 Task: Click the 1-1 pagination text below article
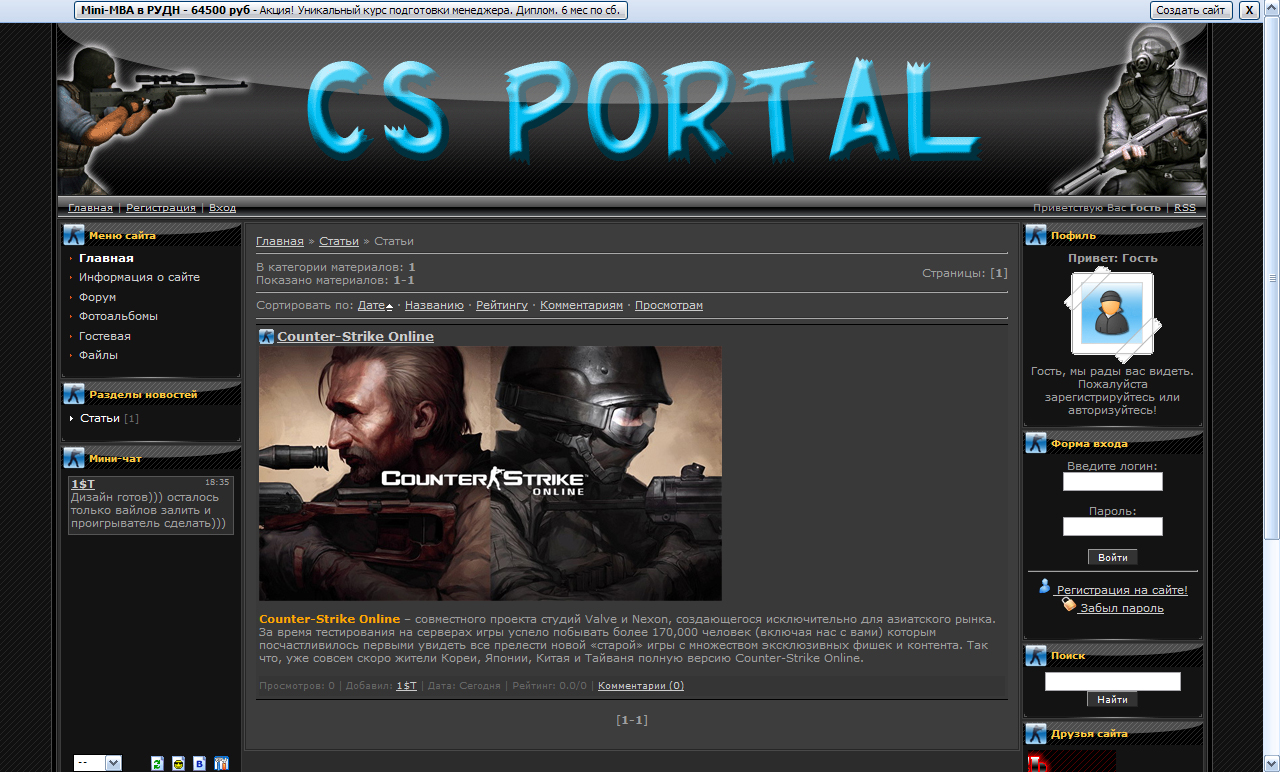click(x=632, y=720)
